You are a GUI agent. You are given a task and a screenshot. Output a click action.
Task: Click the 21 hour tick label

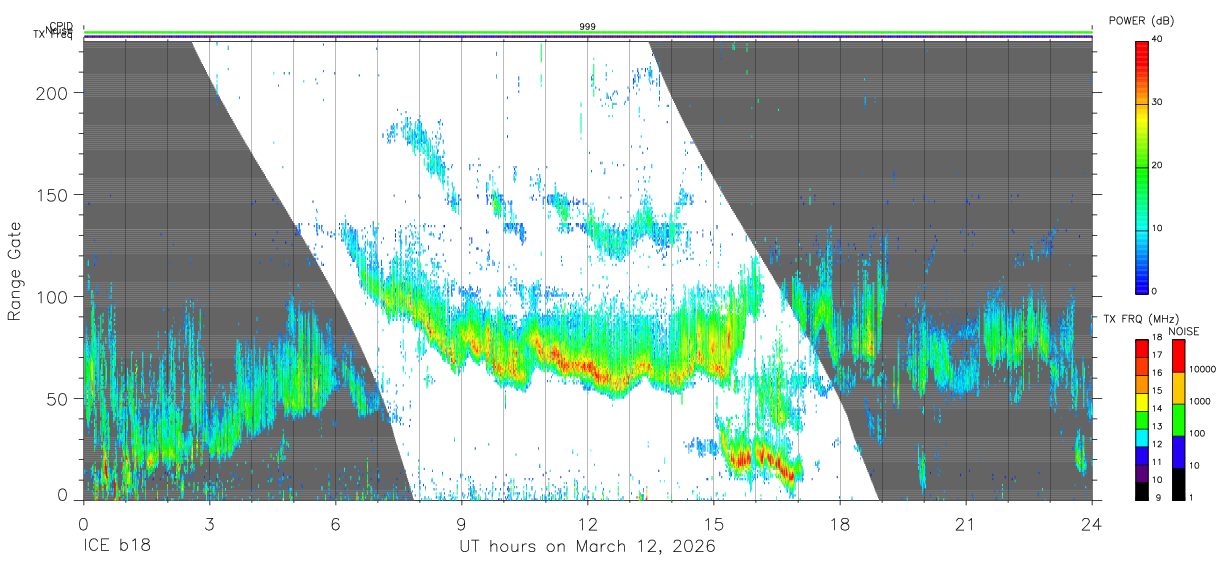(x=966, y=524)
